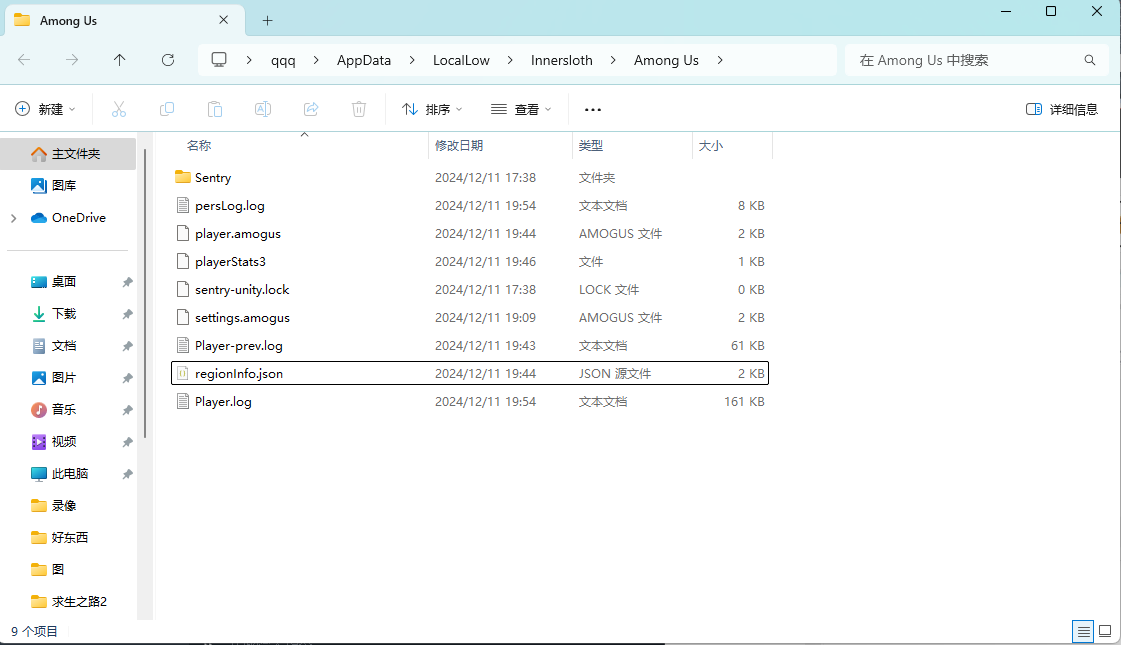The image size is (1121, 645).
Task: Click the Cut scissors icon
Action: pyautogui.click(x=119, y=109)
